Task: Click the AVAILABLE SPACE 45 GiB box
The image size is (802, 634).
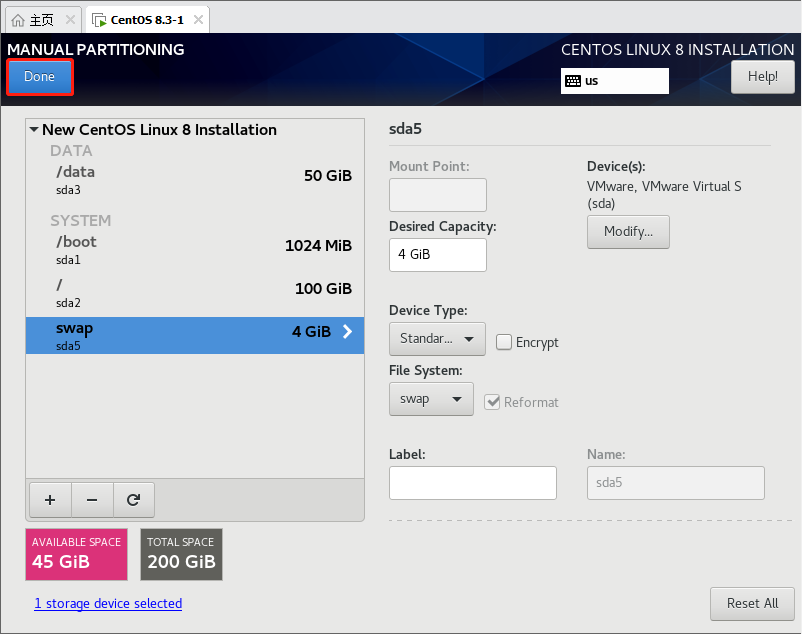Action: (76, 554)
